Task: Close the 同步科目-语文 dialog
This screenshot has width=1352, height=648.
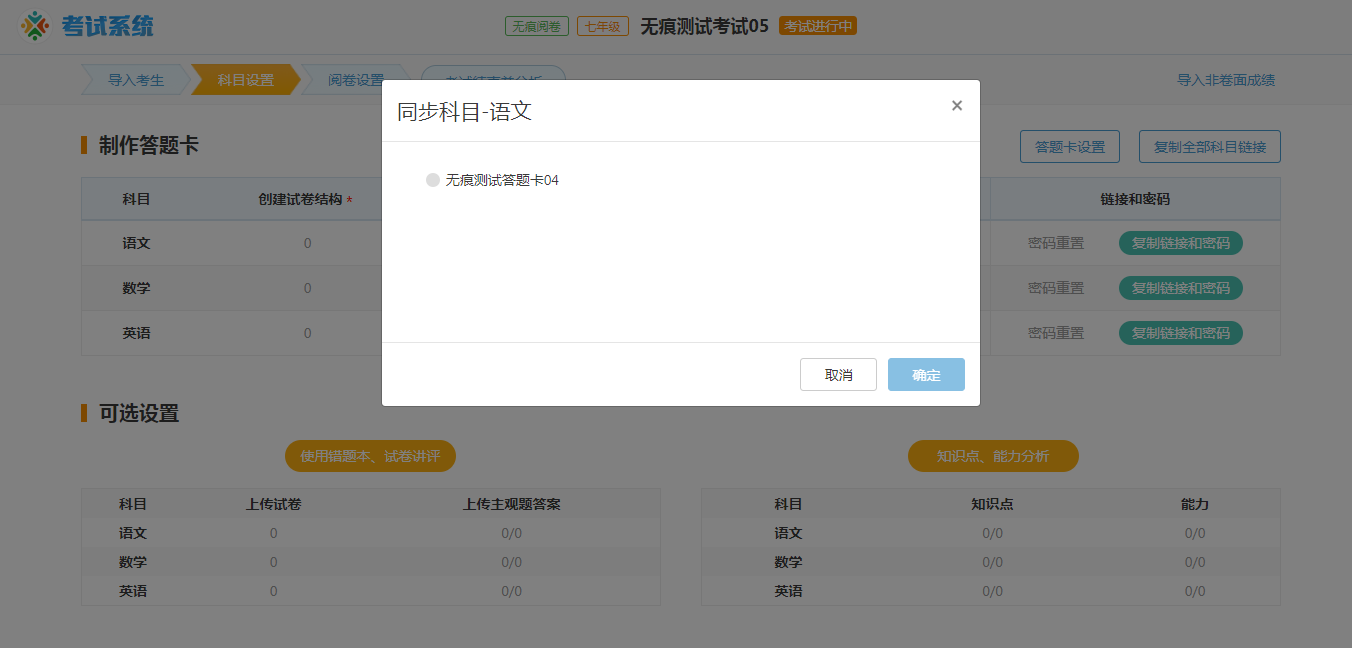Action: point(956,105)
